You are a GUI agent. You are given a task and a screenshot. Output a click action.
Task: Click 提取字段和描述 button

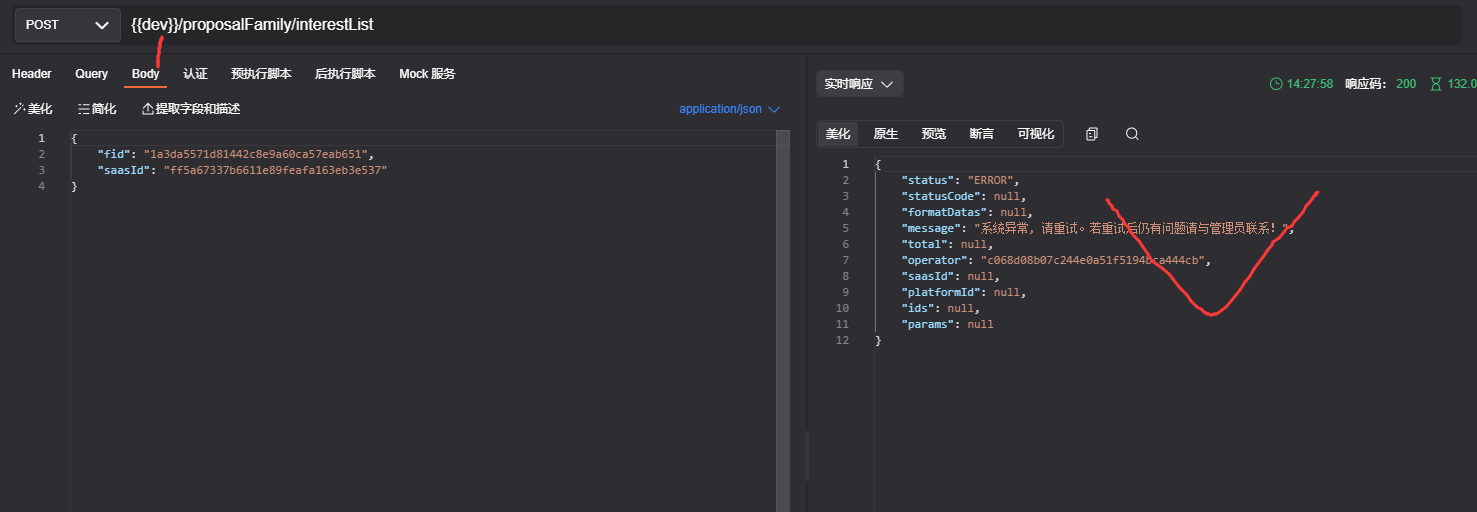191,109
